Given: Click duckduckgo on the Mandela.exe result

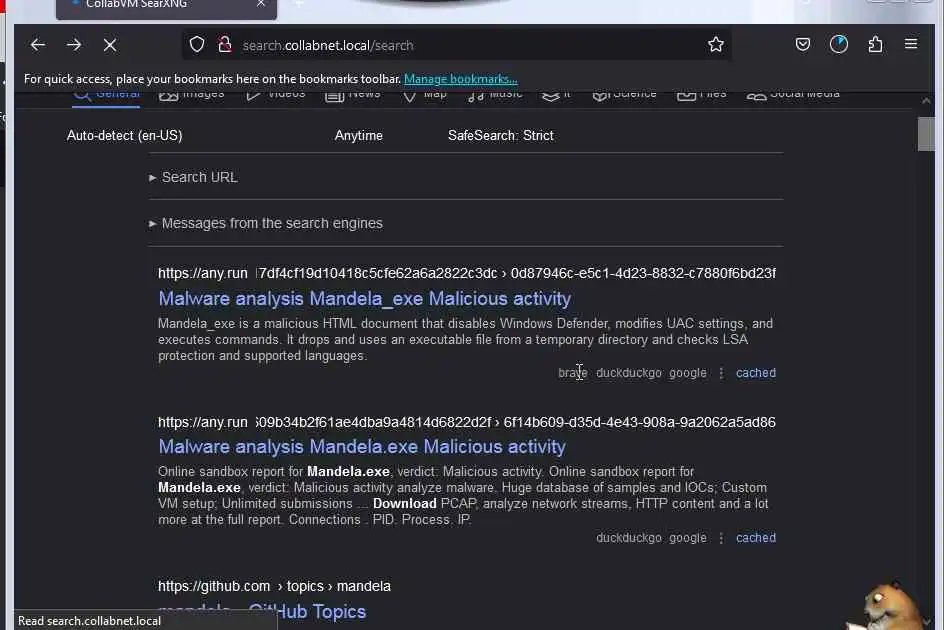Looking at the screenshot, I should click(629, 538).
